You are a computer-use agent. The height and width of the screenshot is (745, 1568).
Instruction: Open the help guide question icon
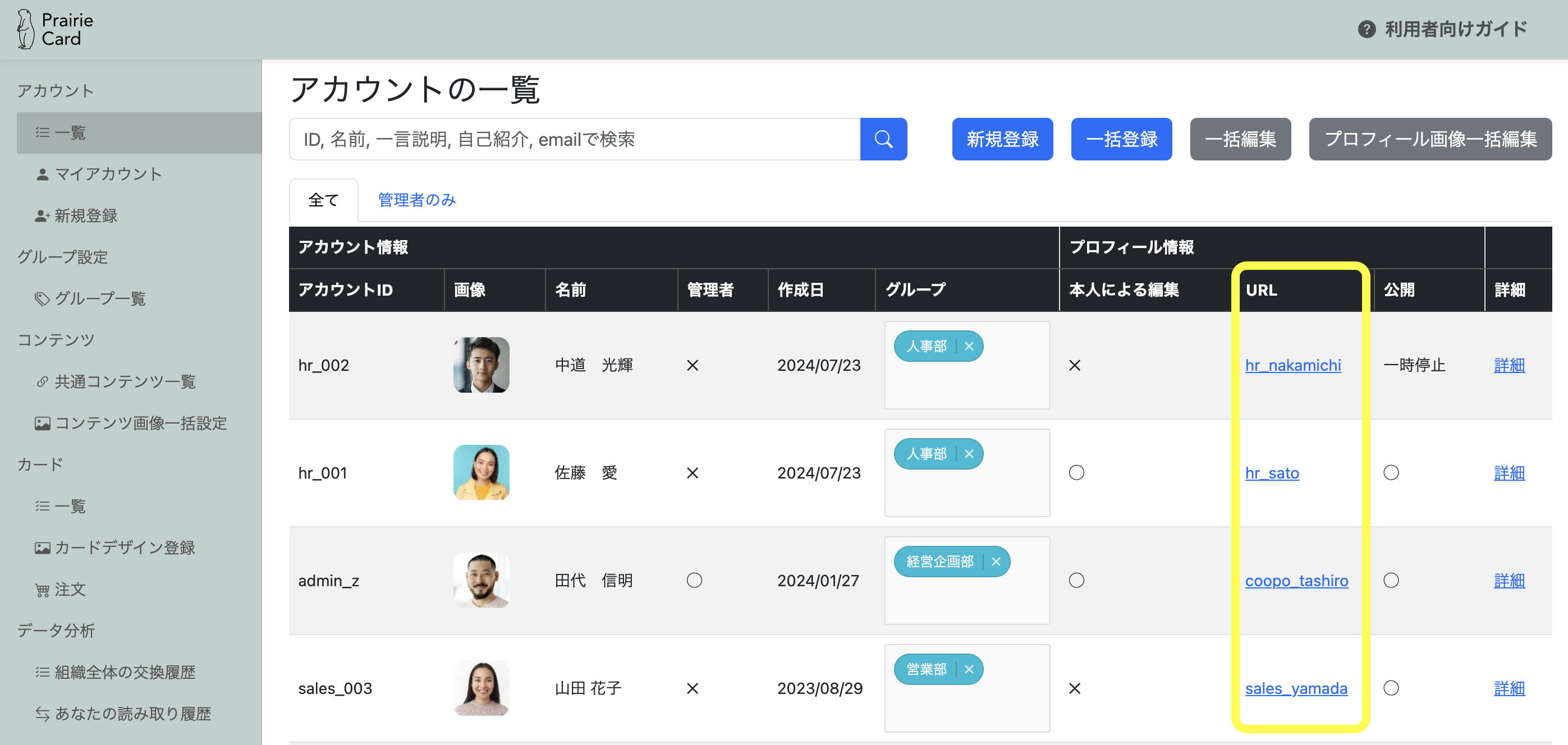click(x=1366, y=29)
